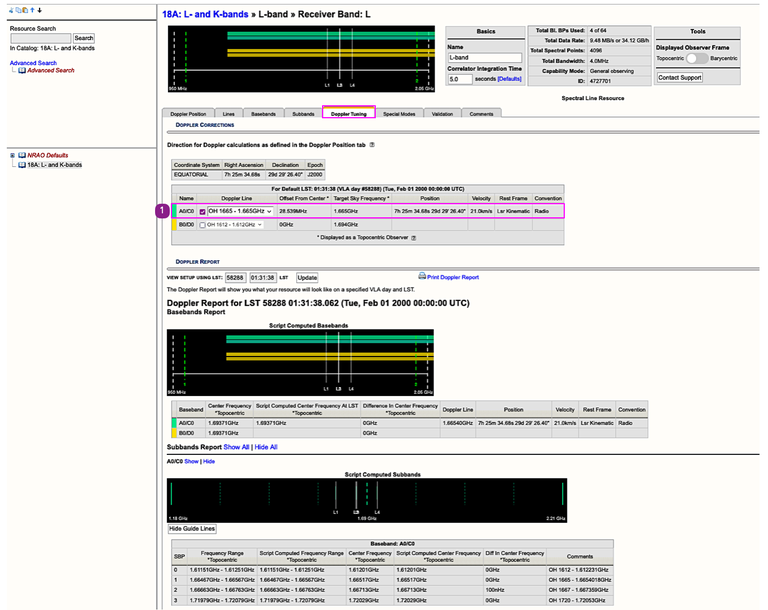Click the Correlator Integration Time input field
This screenshot has height=610, width=768.
pyautogui.click(x=459, y=79)
